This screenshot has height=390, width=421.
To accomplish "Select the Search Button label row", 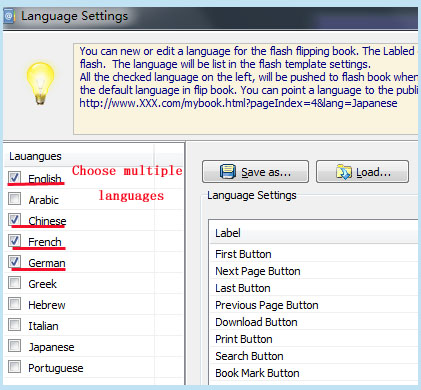I will pyautogui.click(x=314, y=356).
